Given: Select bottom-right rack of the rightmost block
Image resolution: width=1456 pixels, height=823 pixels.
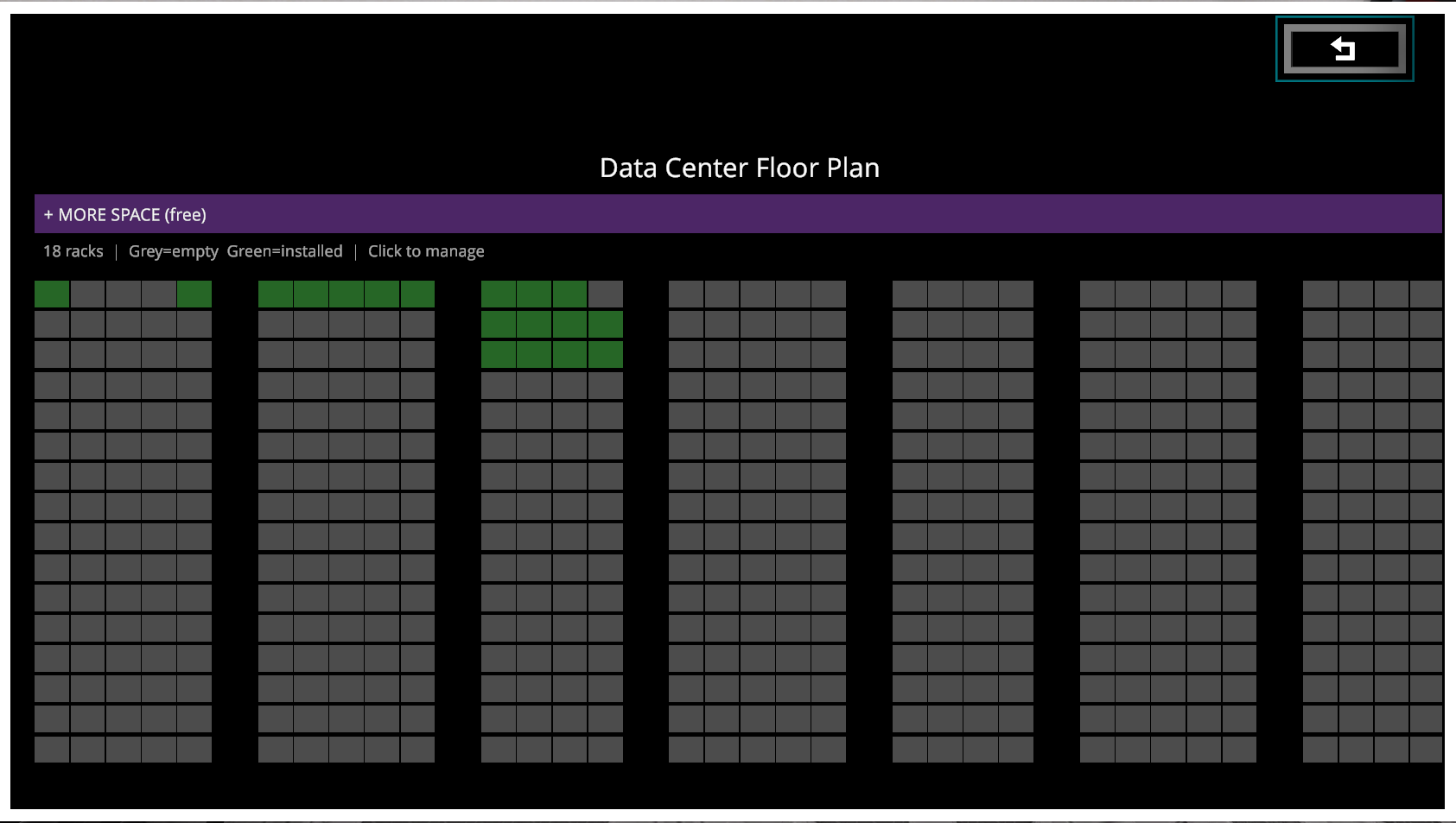Looking at the screenshot, I should [1426, 750].
